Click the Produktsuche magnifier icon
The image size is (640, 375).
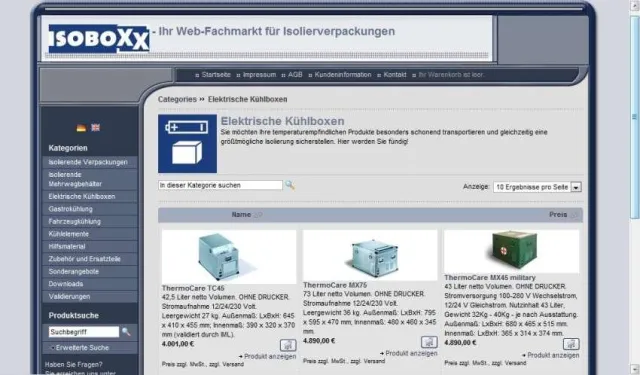click(126, 332)
